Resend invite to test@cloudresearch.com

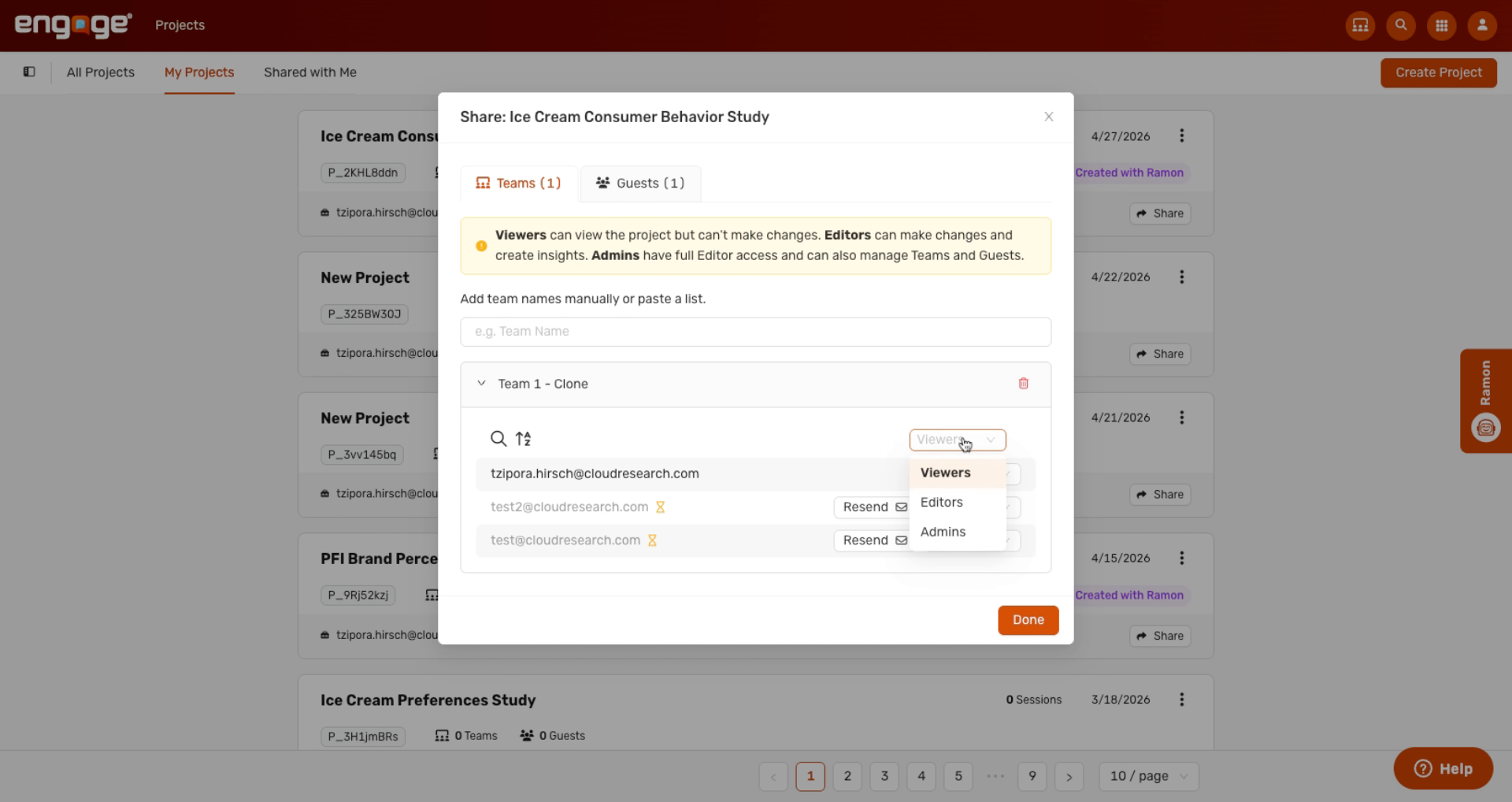pyautogui.click(x=872, y=540)
